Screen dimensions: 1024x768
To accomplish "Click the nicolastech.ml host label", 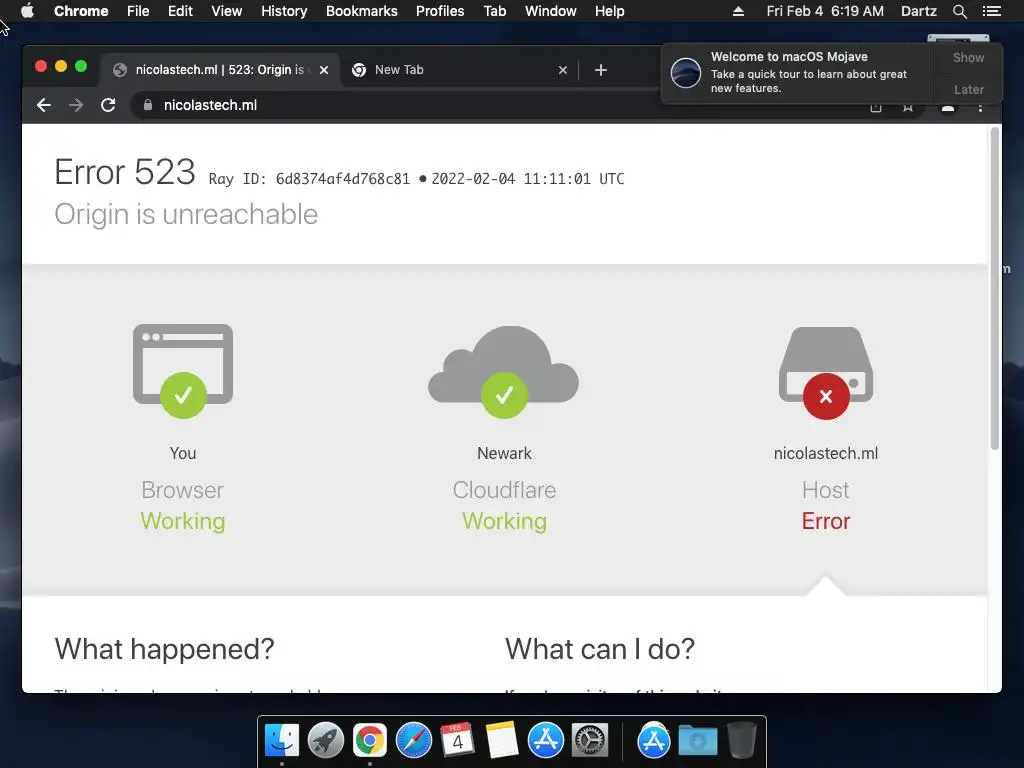I will [825, 453].
